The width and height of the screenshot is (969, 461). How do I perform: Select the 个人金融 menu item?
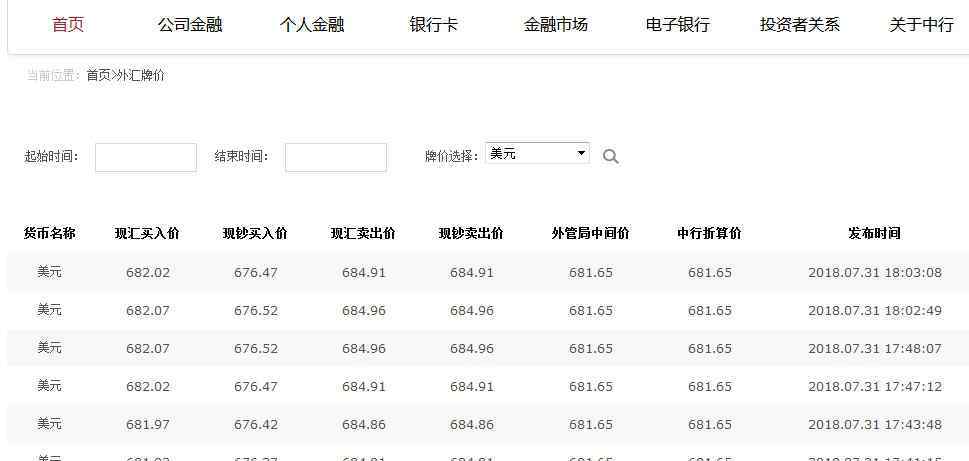pyautogui.click(x=312, y=25)
